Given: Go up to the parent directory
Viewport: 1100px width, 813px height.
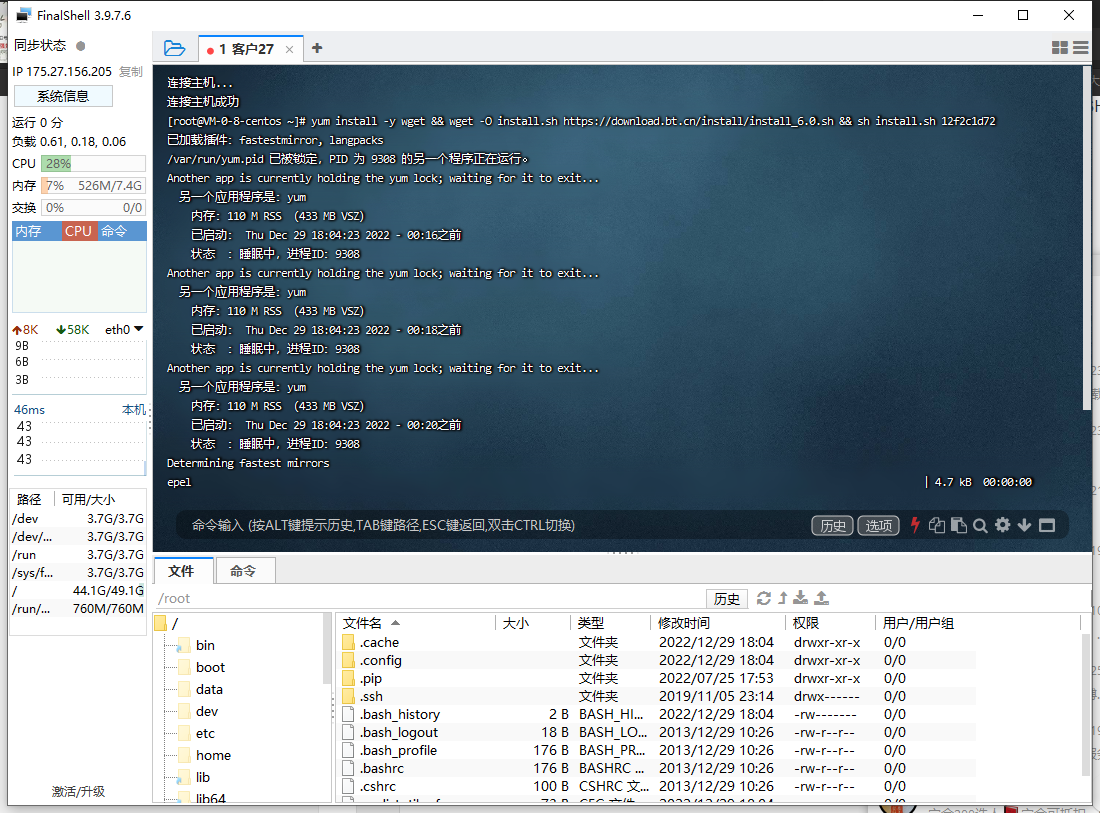Looking at the screenshot, I should click(783, 598).
